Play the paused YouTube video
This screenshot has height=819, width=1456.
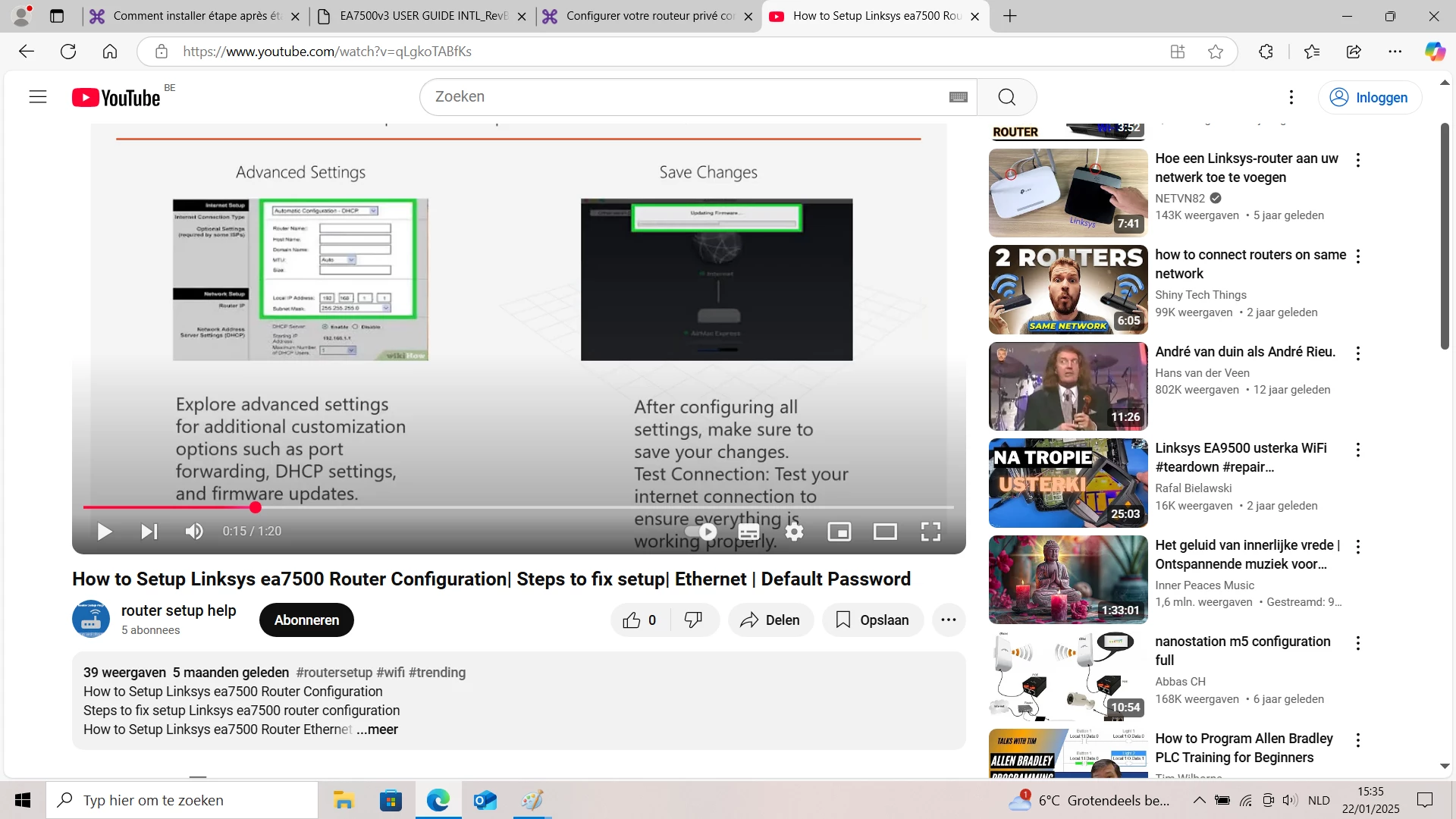point(105,532)
